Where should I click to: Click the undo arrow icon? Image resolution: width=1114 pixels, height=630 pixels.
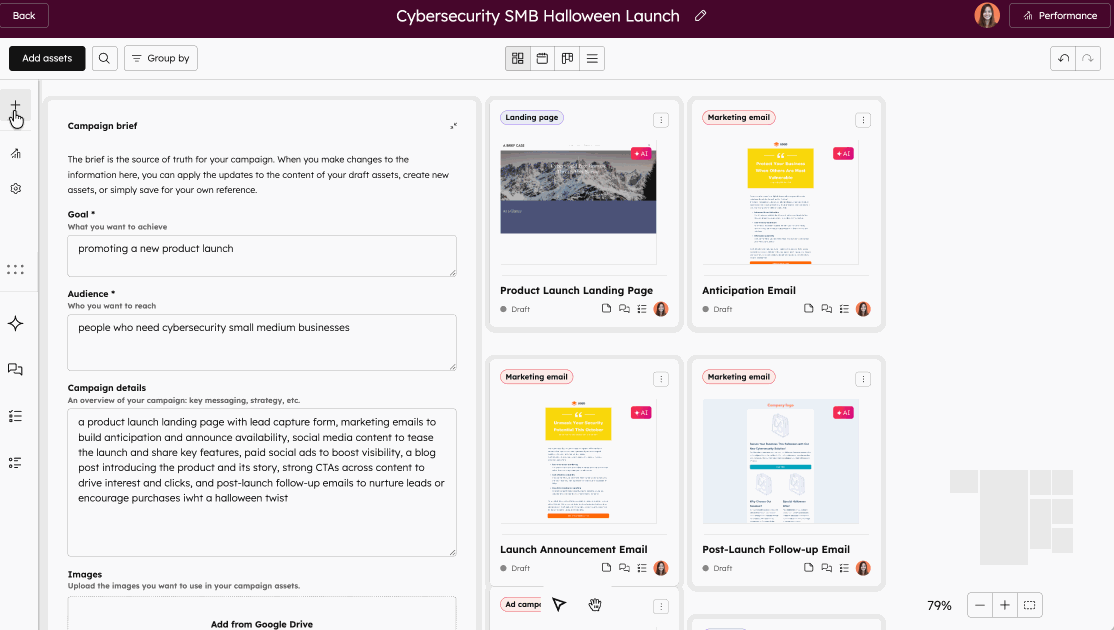point(1063,59)
